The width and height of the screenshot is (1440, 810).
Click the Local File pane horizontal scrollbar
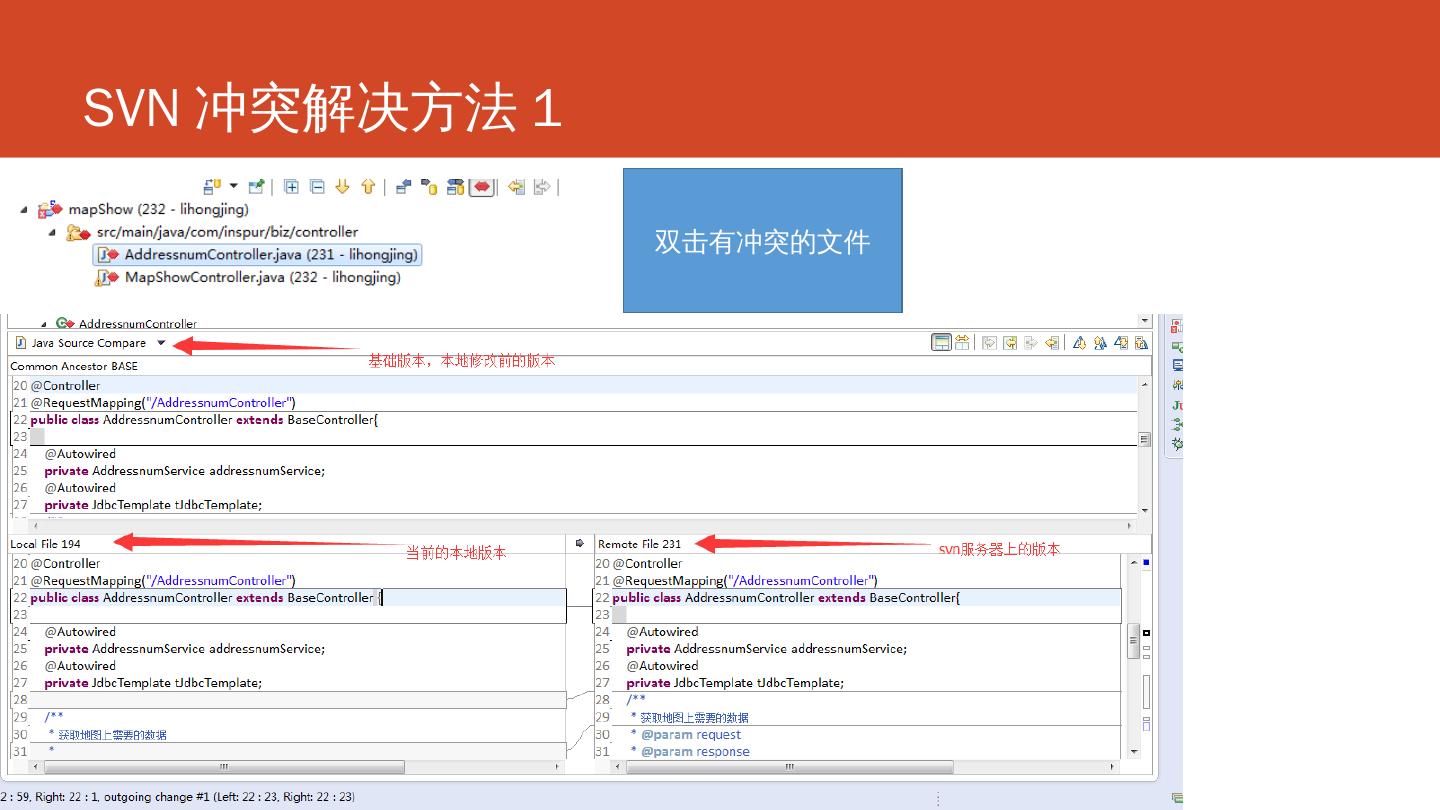tap(224, 767)
